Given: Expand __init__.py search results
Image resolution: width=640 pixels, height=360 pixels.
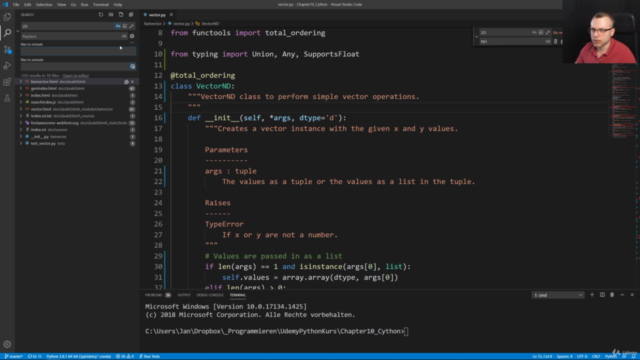Looking at the screenshot, I should [x=21, y=137].
